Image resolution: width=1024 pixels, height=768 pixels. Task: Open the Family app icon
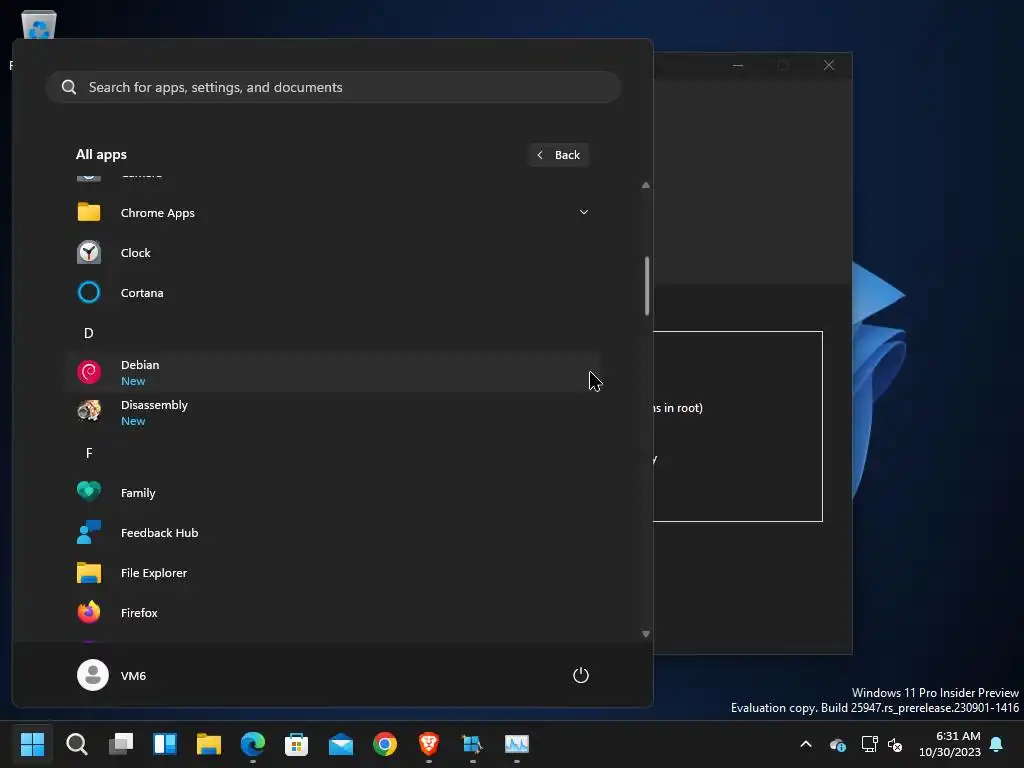[89, 492]
